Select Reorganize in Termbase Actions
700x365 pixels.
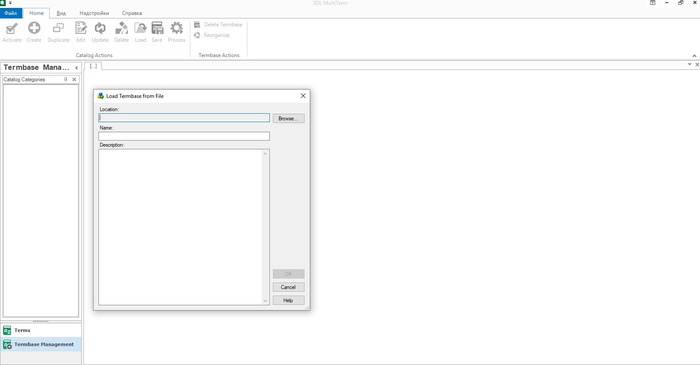tap(212, 35)
